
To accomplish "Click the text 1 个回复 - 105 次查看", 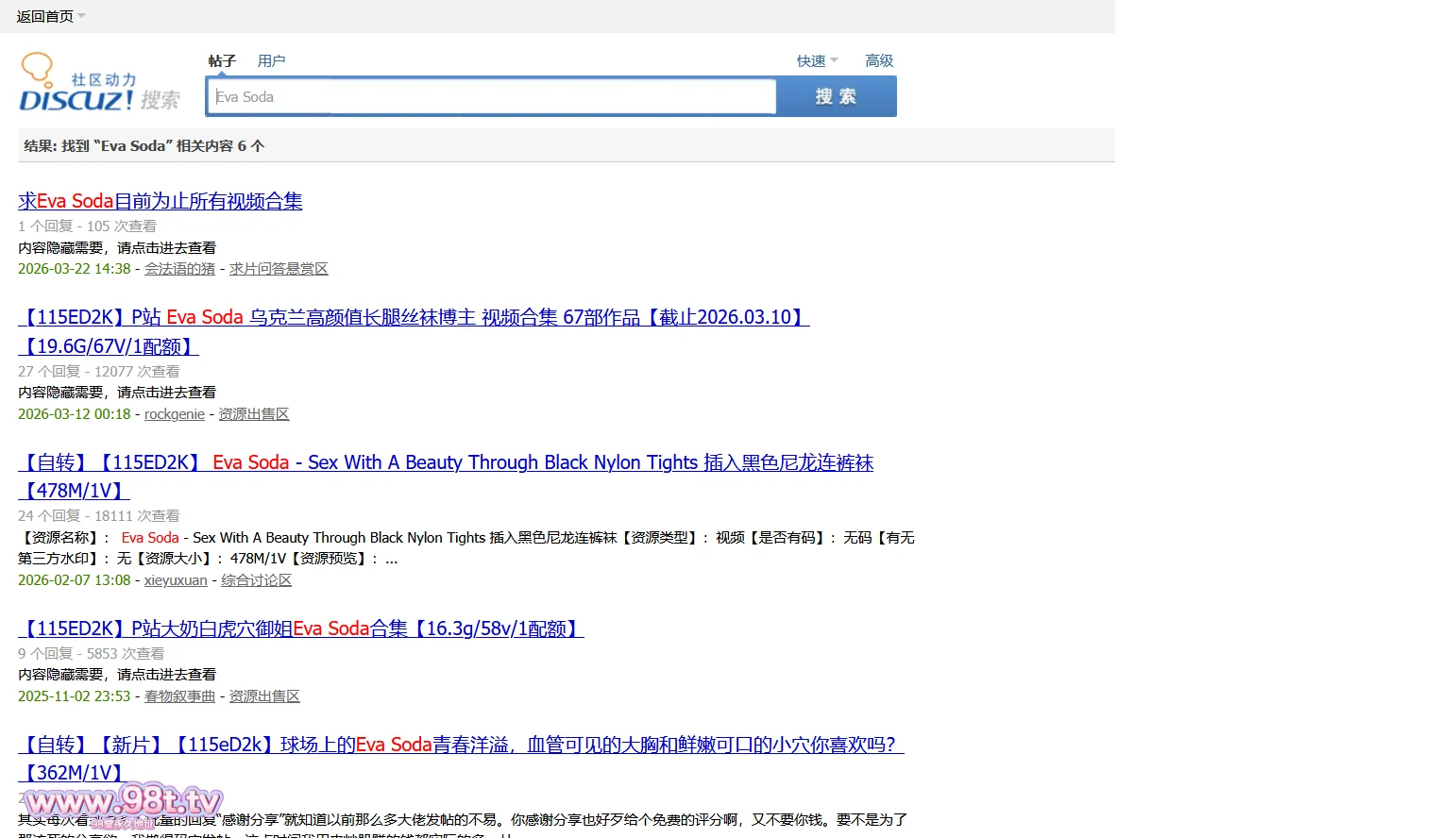I will pyautogui.click(x=87, y=226).
